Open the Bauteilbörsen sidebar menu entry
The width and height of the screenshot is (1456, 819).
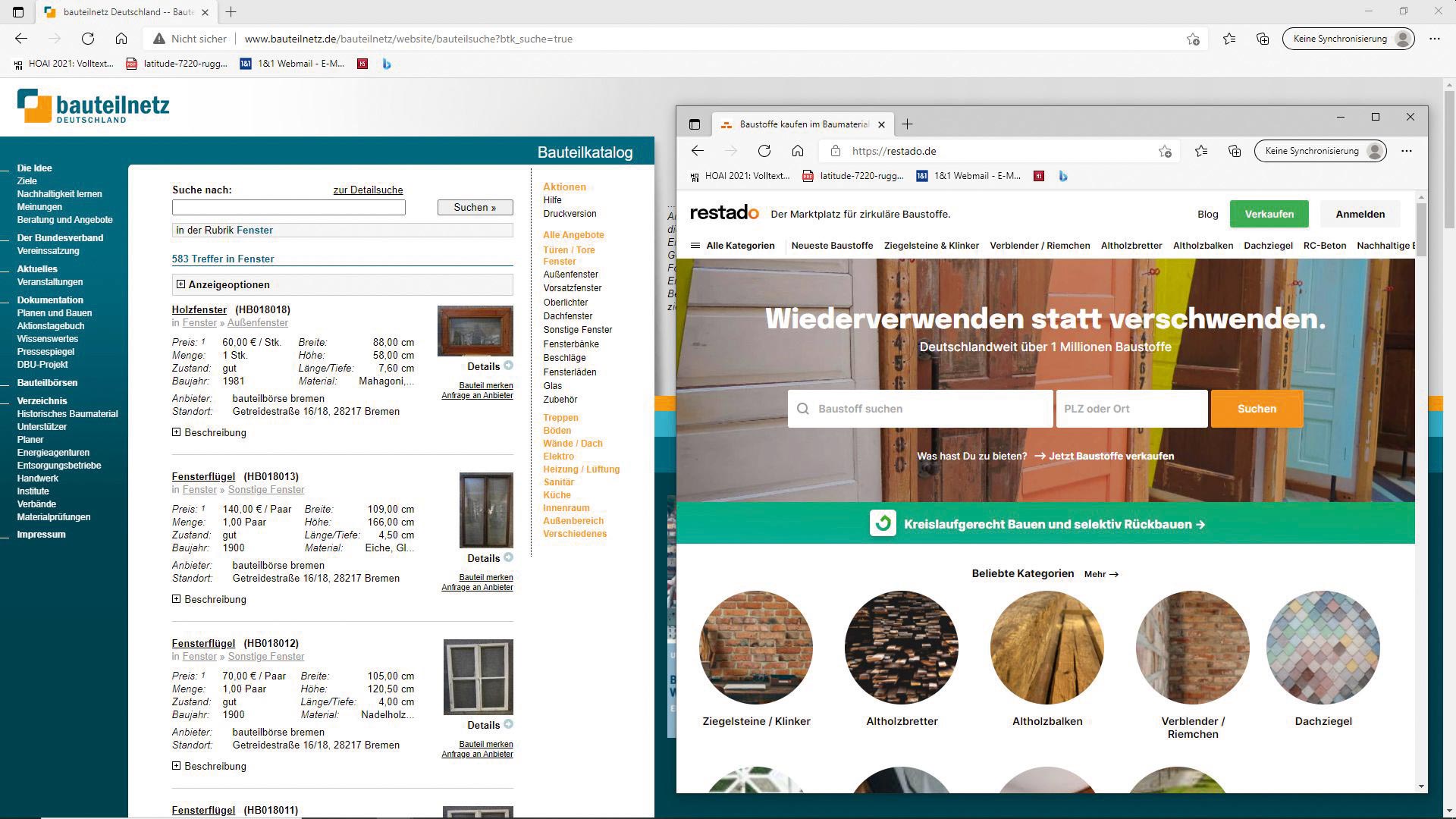point(47,383)
